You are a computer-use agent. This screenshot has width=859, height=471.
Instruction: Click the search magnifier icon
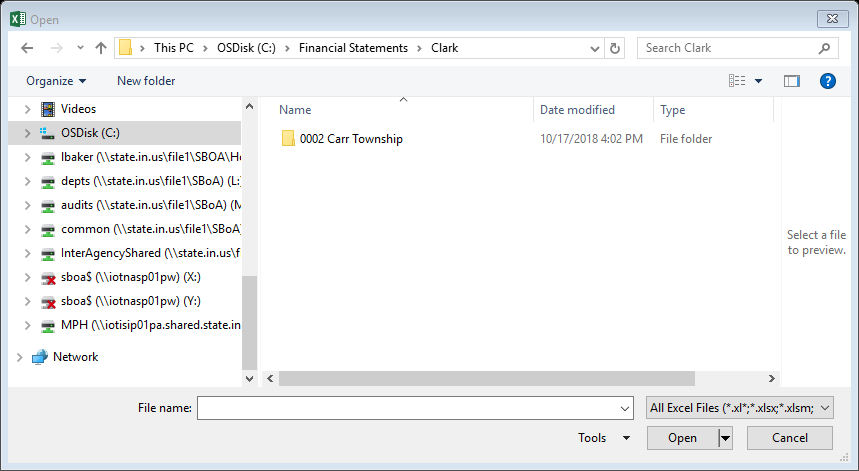click(x=824, y=48)
